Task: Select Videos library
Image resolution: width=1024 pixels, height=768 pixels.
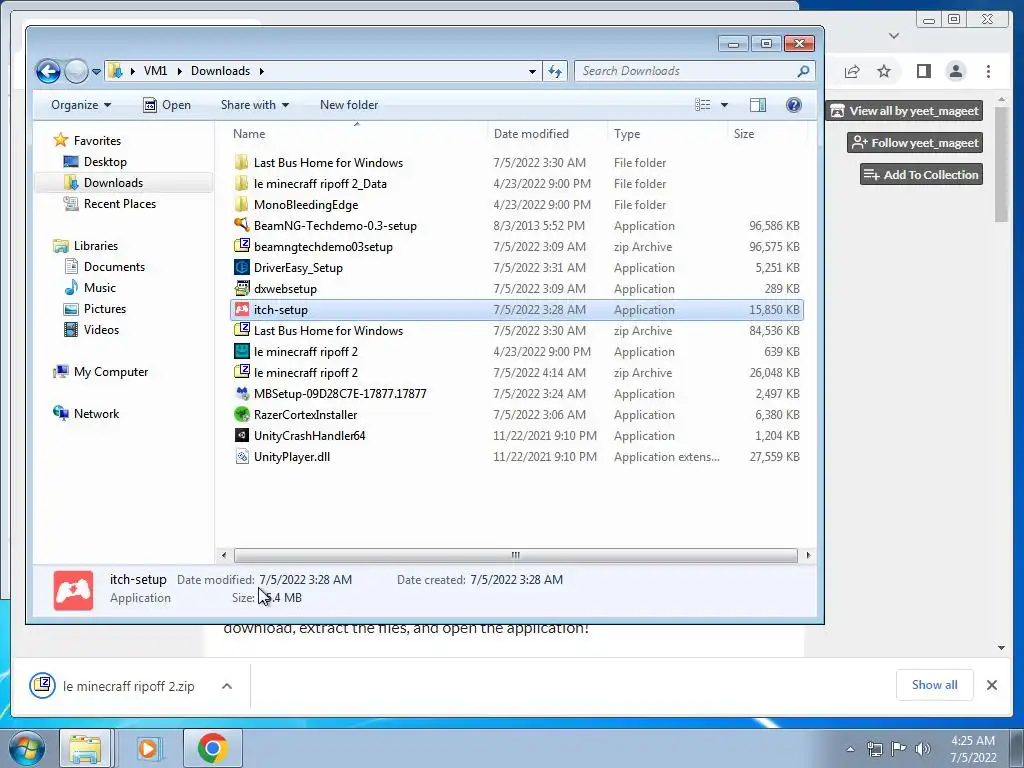Action: pyautogui.click(x=101, y=330)
